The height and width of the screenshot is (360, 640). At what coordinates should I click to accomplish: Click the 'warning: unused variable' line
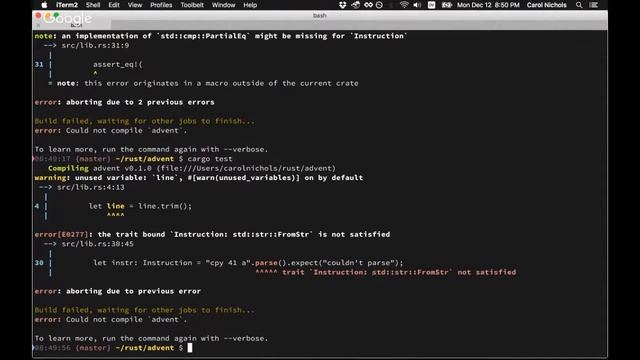198,178
